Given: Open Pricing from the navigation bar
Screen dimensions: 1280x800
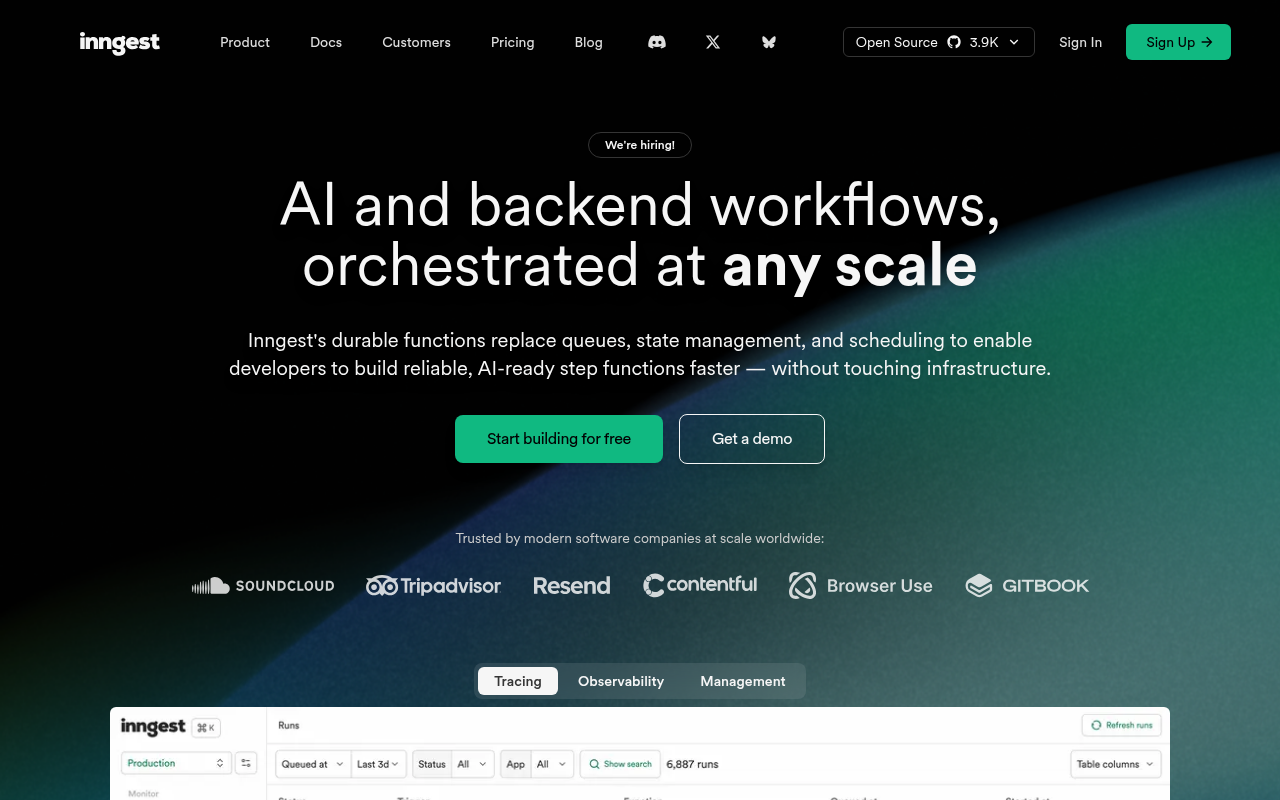Looking at the screenshot, I should click(x=512, y=42).
